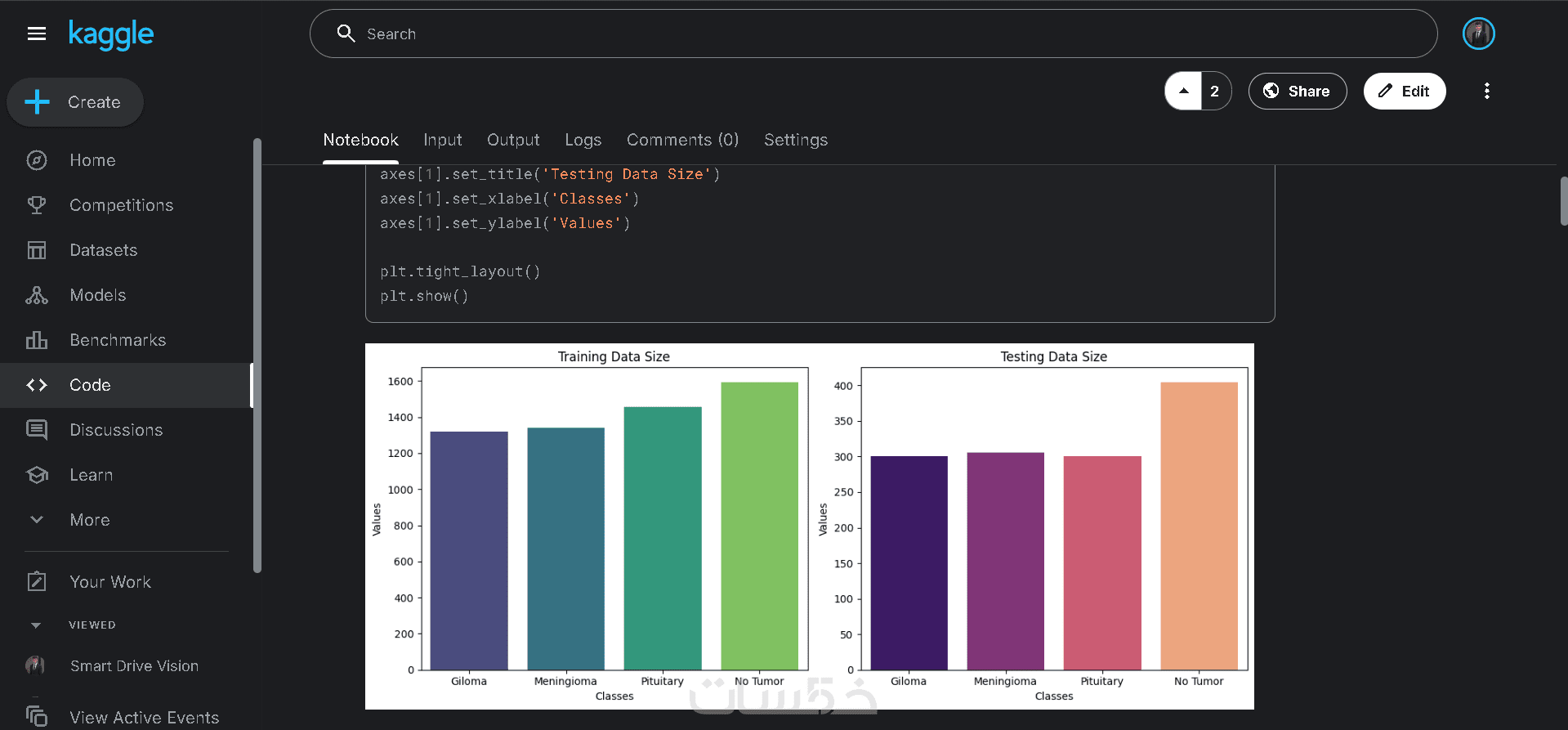Open Smart Drive Vision viewed item
This screenshot has width=1568, height=730.
(134, 666)
